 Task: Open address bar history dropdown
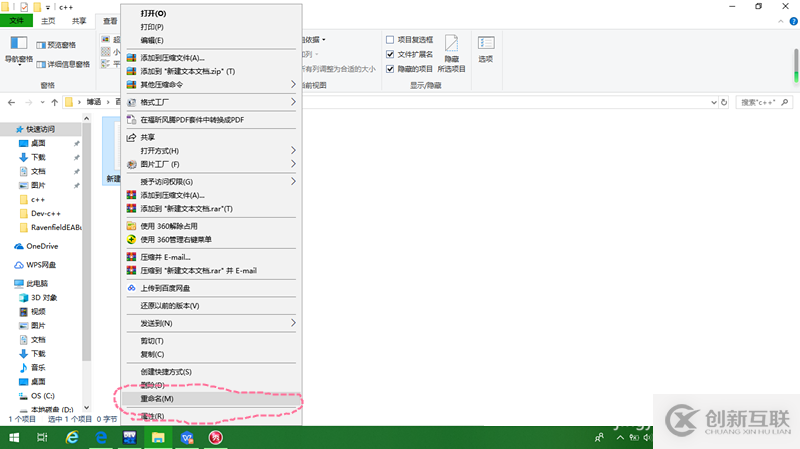click(x=714, y=103)
